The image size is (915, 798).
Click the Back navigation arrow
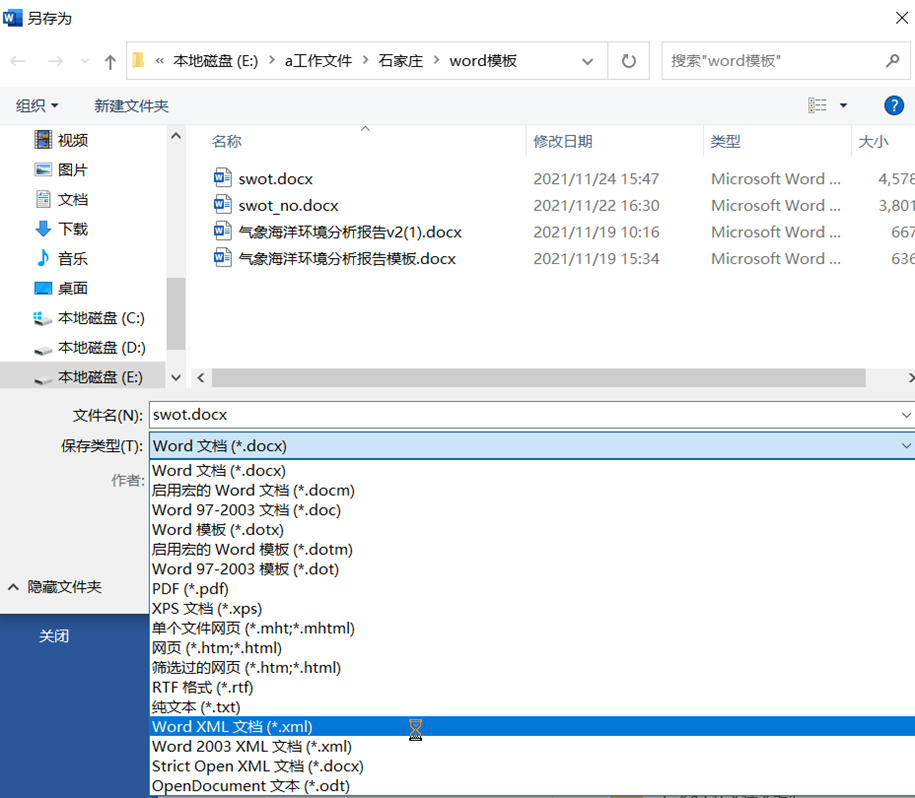(18, 61)
